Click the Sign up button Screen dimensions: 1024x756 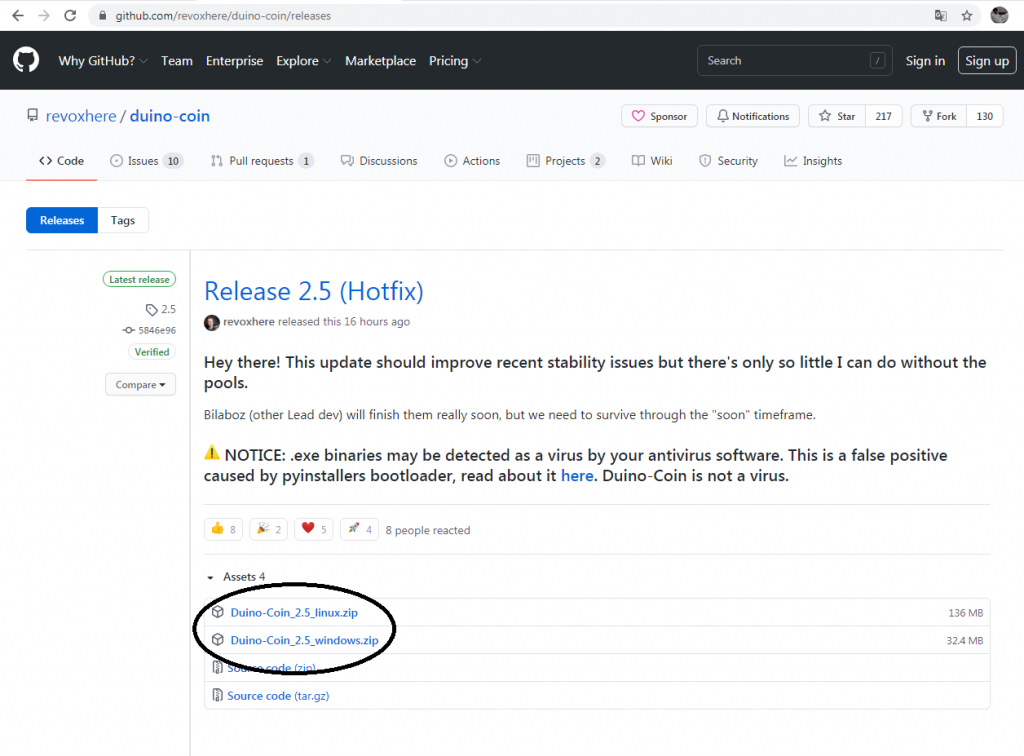pos(987,61)
